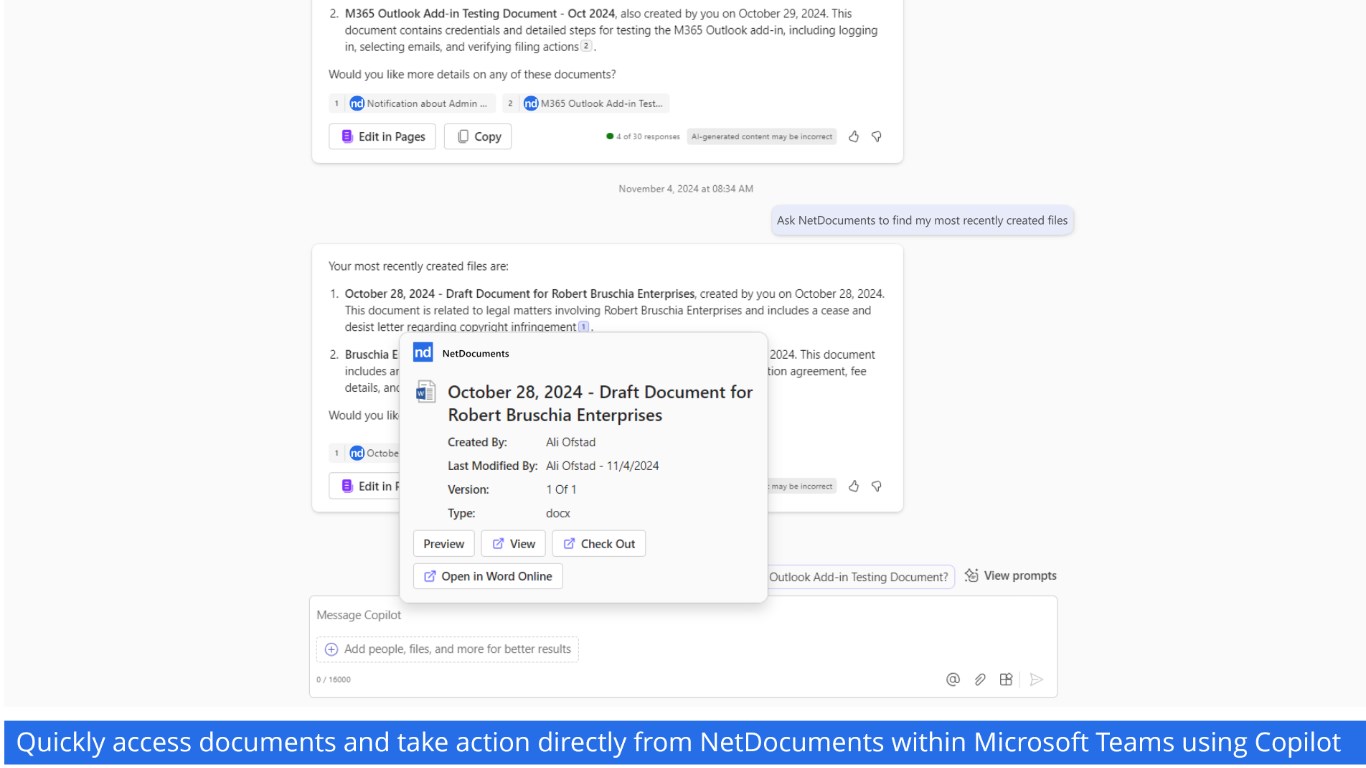
Task: Click Copy in the first response
Action: [478, 137]
